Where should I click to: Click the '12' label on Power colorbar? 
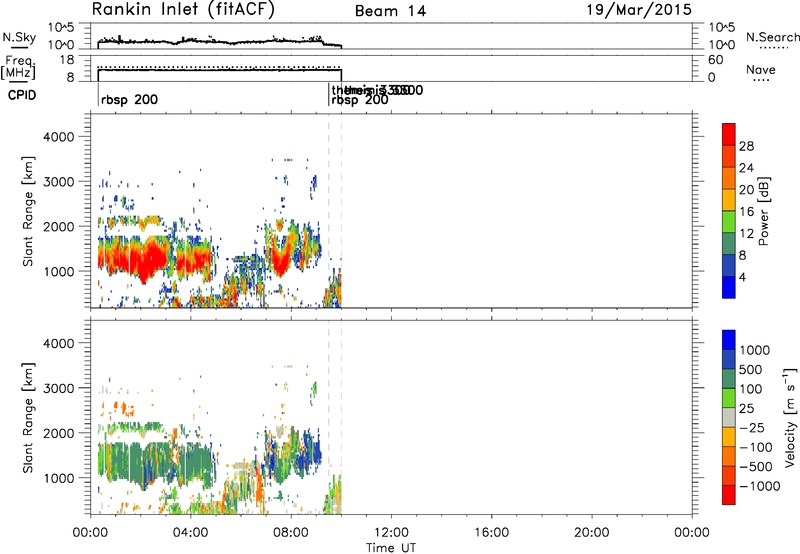pyautogui.click(x=746, y=234)
